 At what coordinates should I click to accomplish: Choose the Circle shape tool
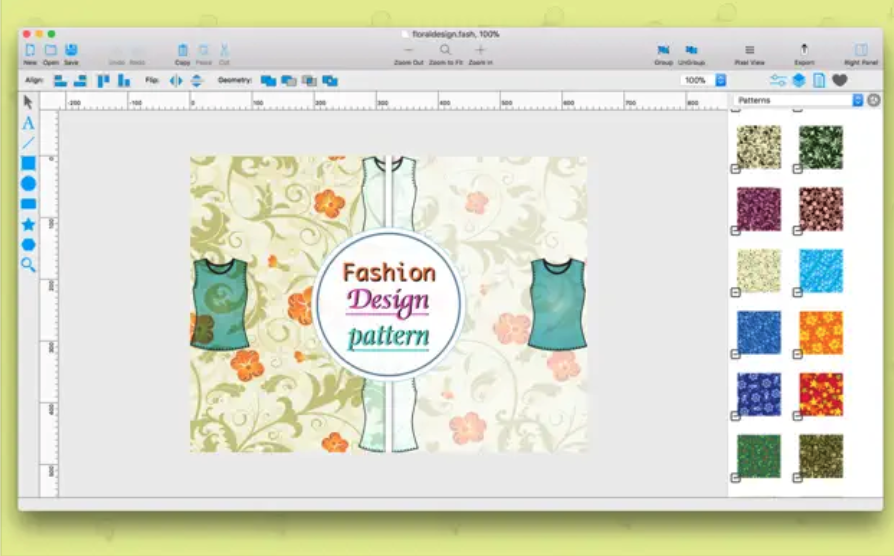pyautogui.click(x=28, y=183)
